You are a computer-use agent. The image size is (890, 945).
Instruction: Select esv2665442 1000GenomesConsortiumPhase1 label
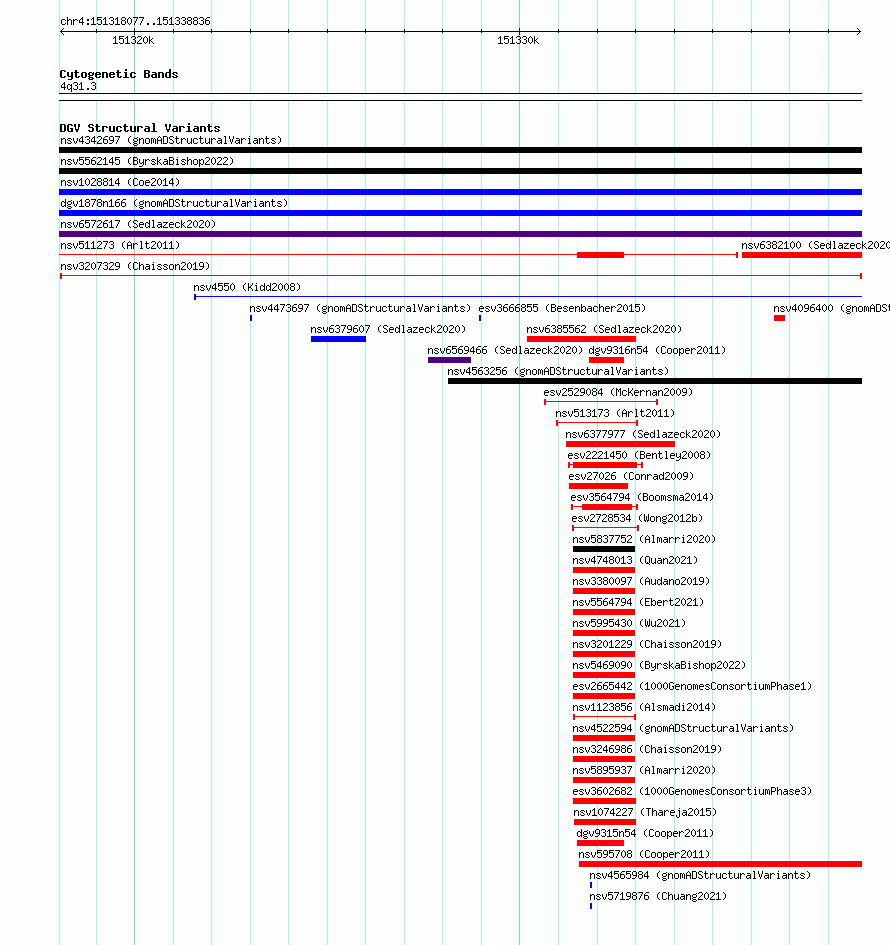click(692, 686)
